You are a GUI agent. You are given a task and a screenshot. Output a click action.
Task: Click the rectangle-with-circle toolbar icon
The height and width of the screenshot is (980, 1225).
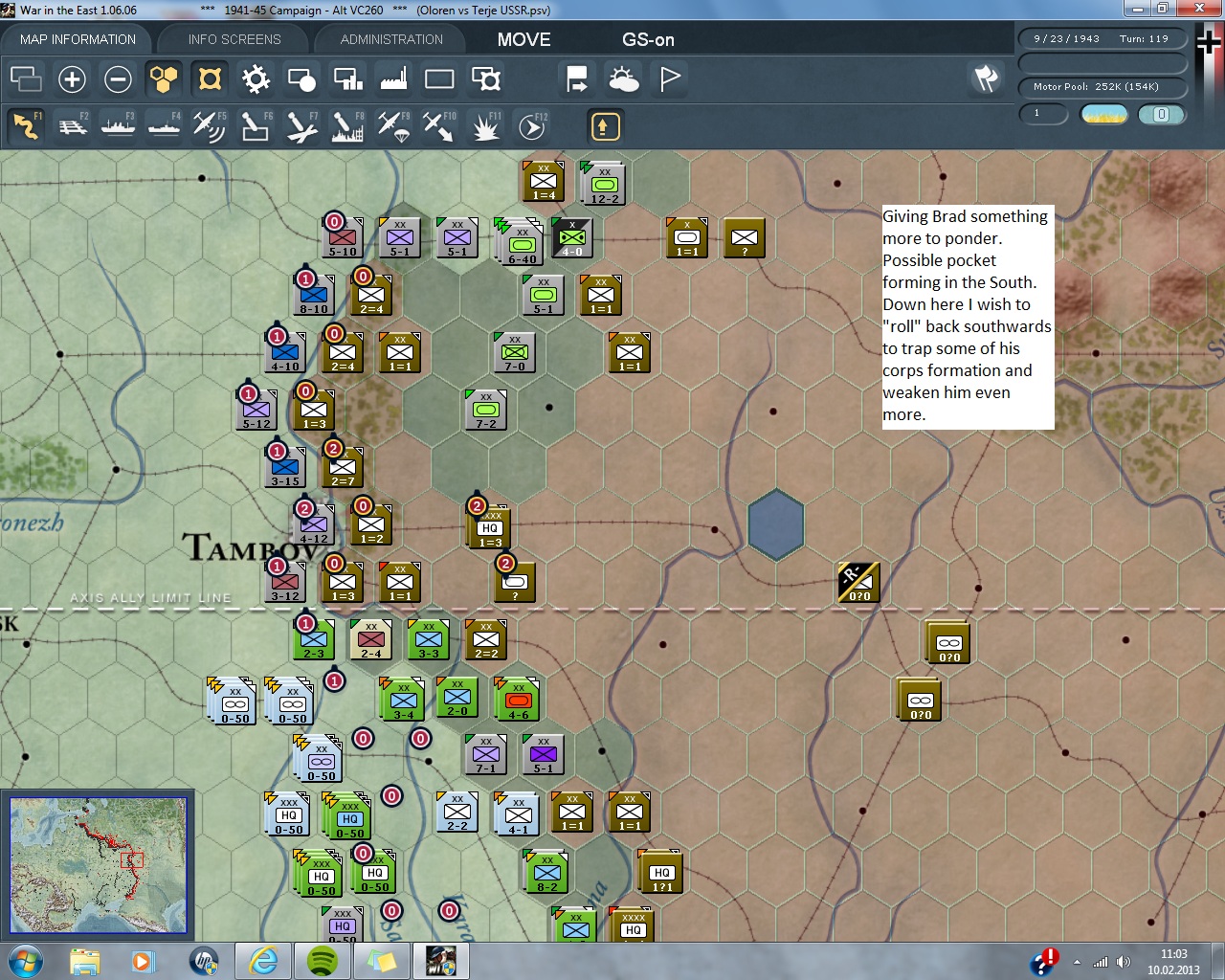click(301, 78)
